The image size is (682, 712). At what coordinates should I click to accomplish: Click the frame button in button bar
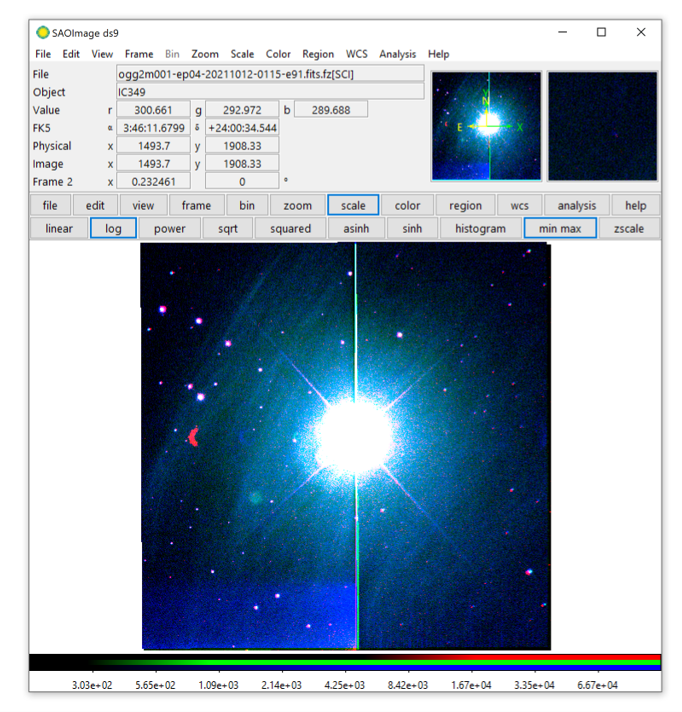click(x=197, y=205)
